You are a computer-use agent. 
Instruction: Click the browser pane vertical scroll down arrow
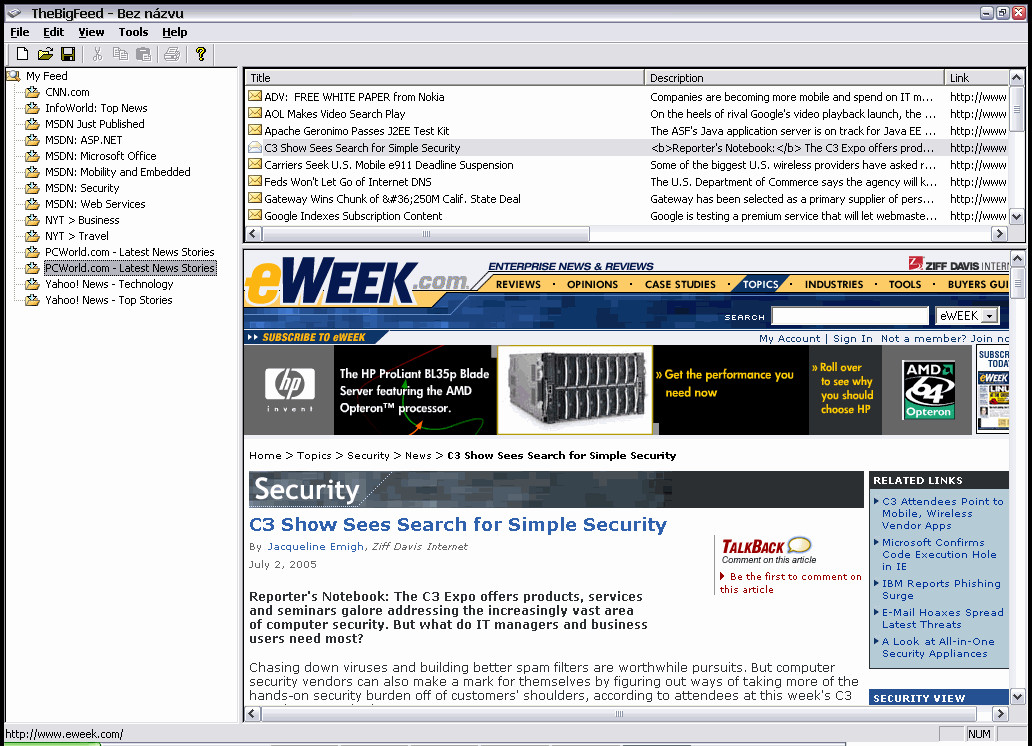click(1017, 697)
